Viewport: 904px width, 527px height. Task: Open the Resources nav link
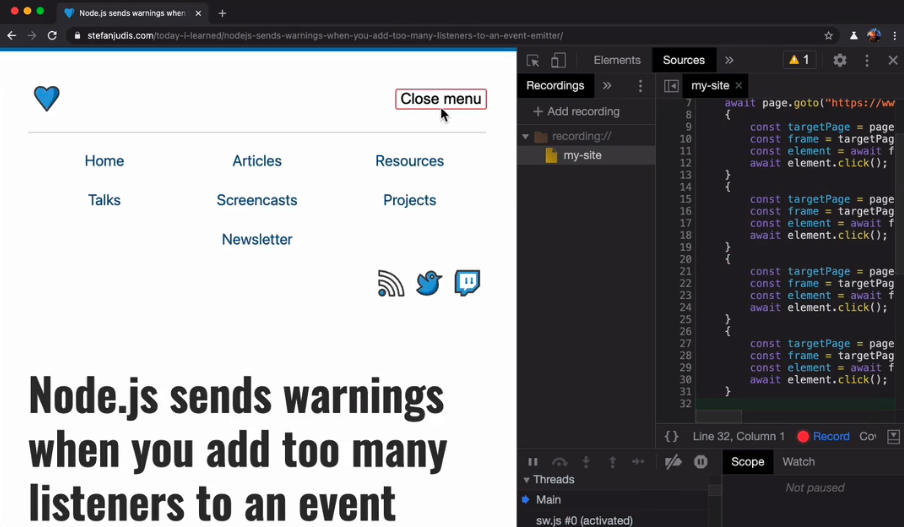410,161
